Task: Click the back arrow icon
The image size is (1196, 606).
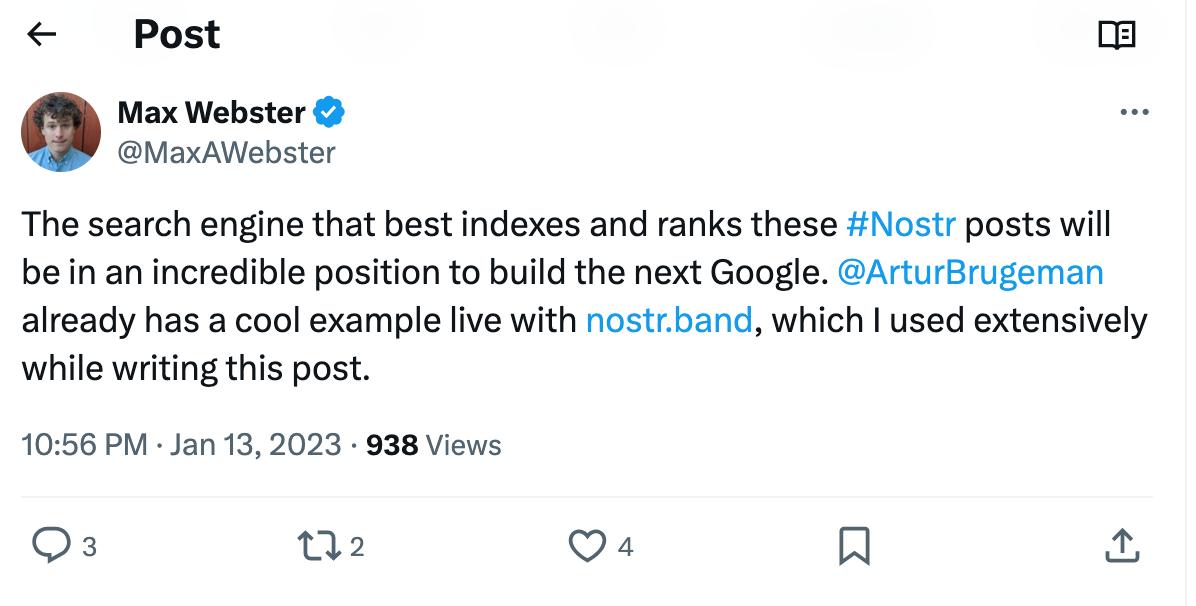Action: tap(41, 35)
